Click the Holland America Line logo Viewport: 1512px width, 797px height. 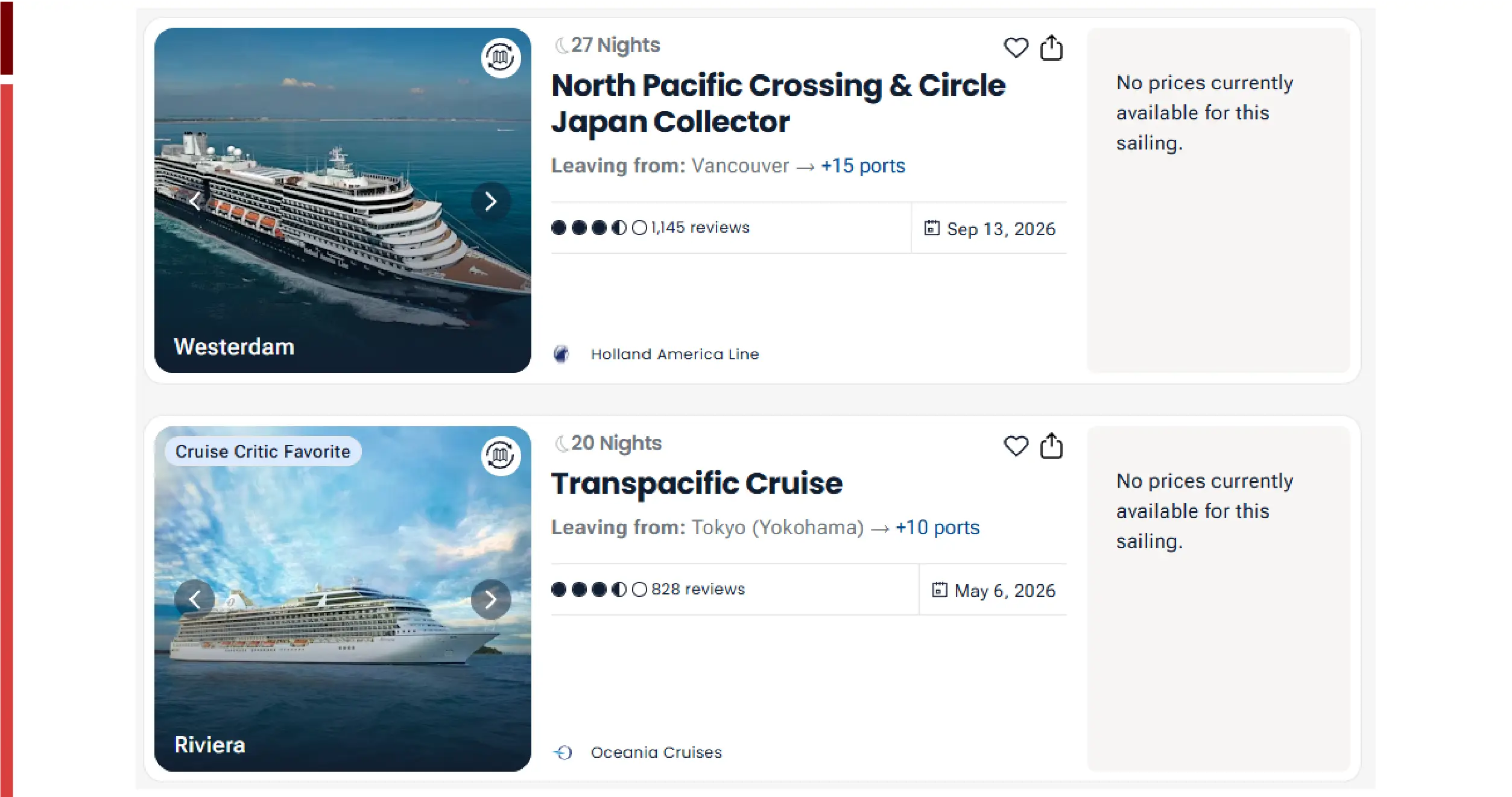click(561, 354)
